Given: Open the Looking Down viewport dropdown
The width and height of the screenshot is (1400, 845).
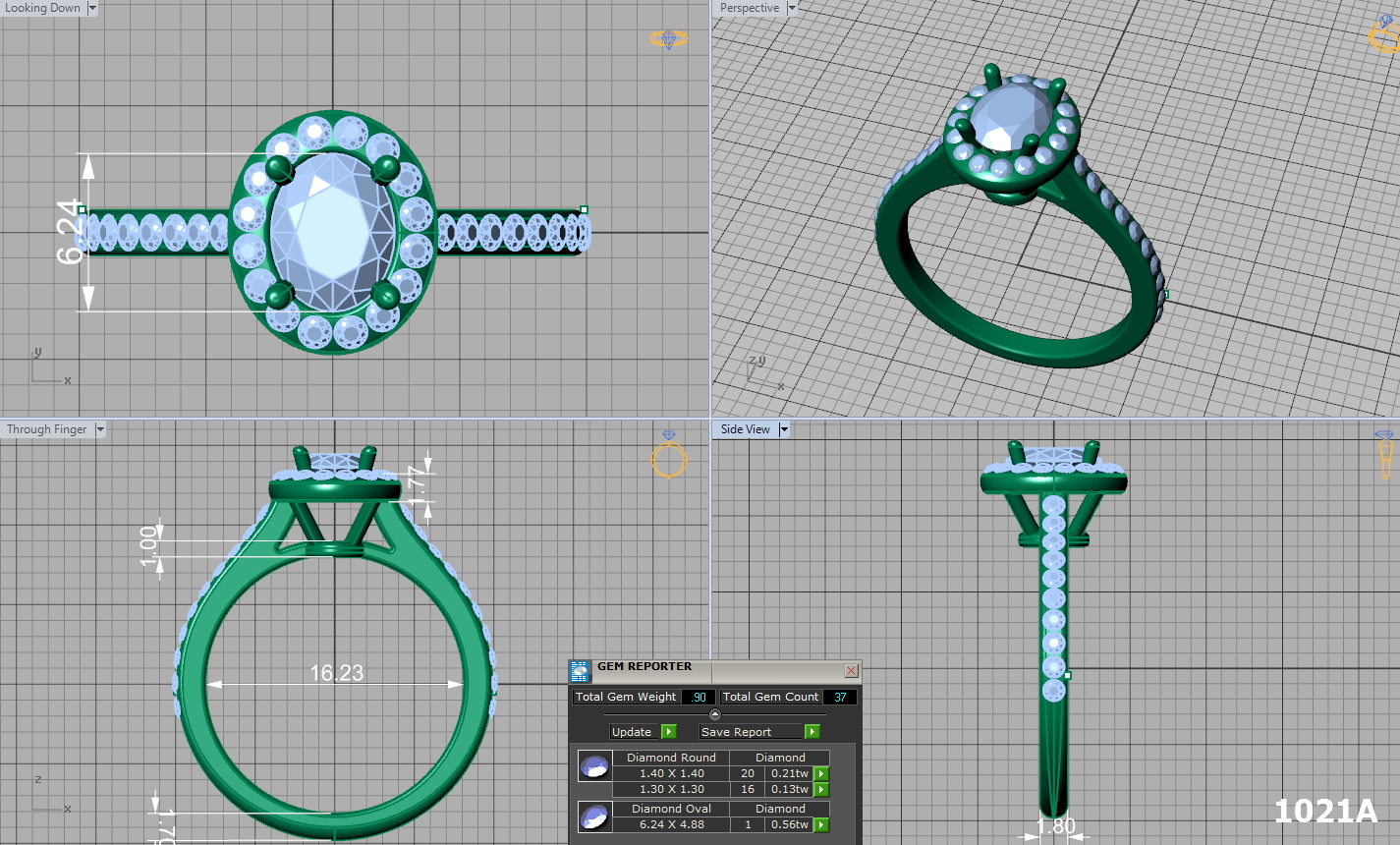Looking at the screenshot, I should click(x=92, y=8).
